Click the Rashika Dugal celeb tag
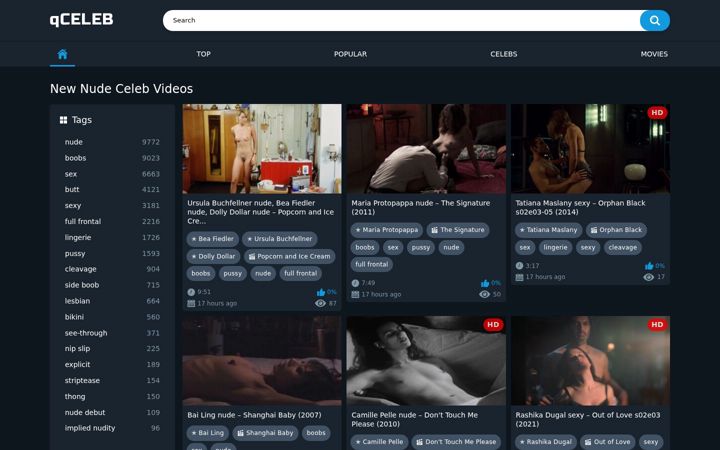Screen dimensions: 720x450 pos(546,442)
